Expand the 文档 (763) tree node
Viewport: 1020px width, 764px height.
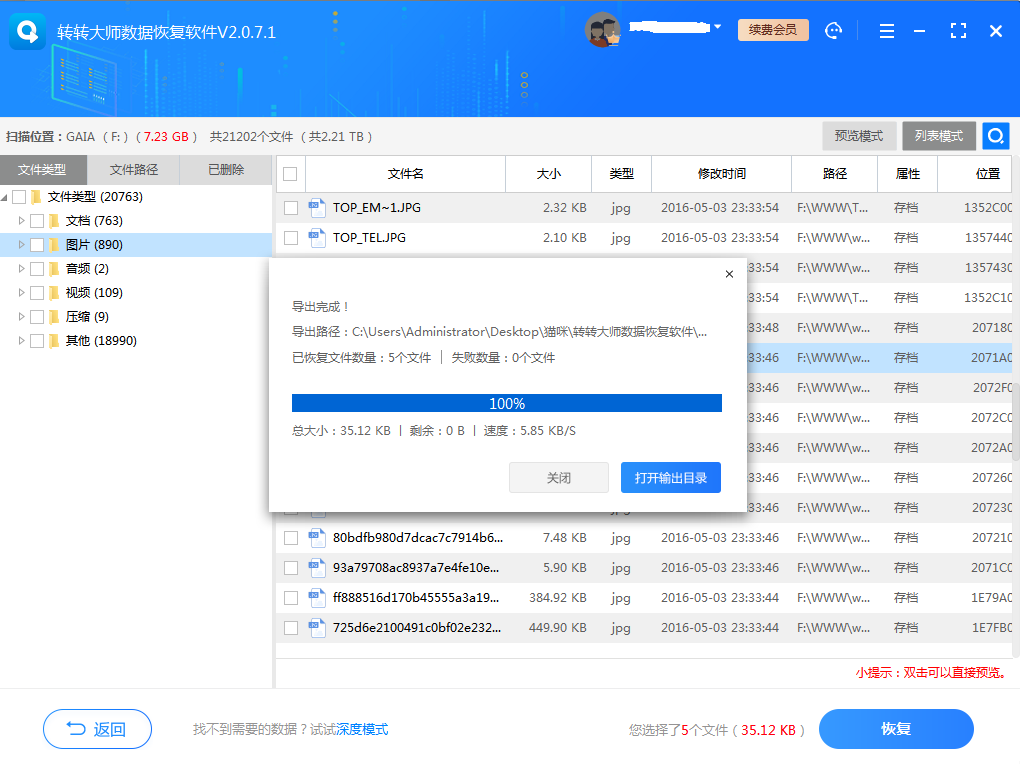coord(21,221)
